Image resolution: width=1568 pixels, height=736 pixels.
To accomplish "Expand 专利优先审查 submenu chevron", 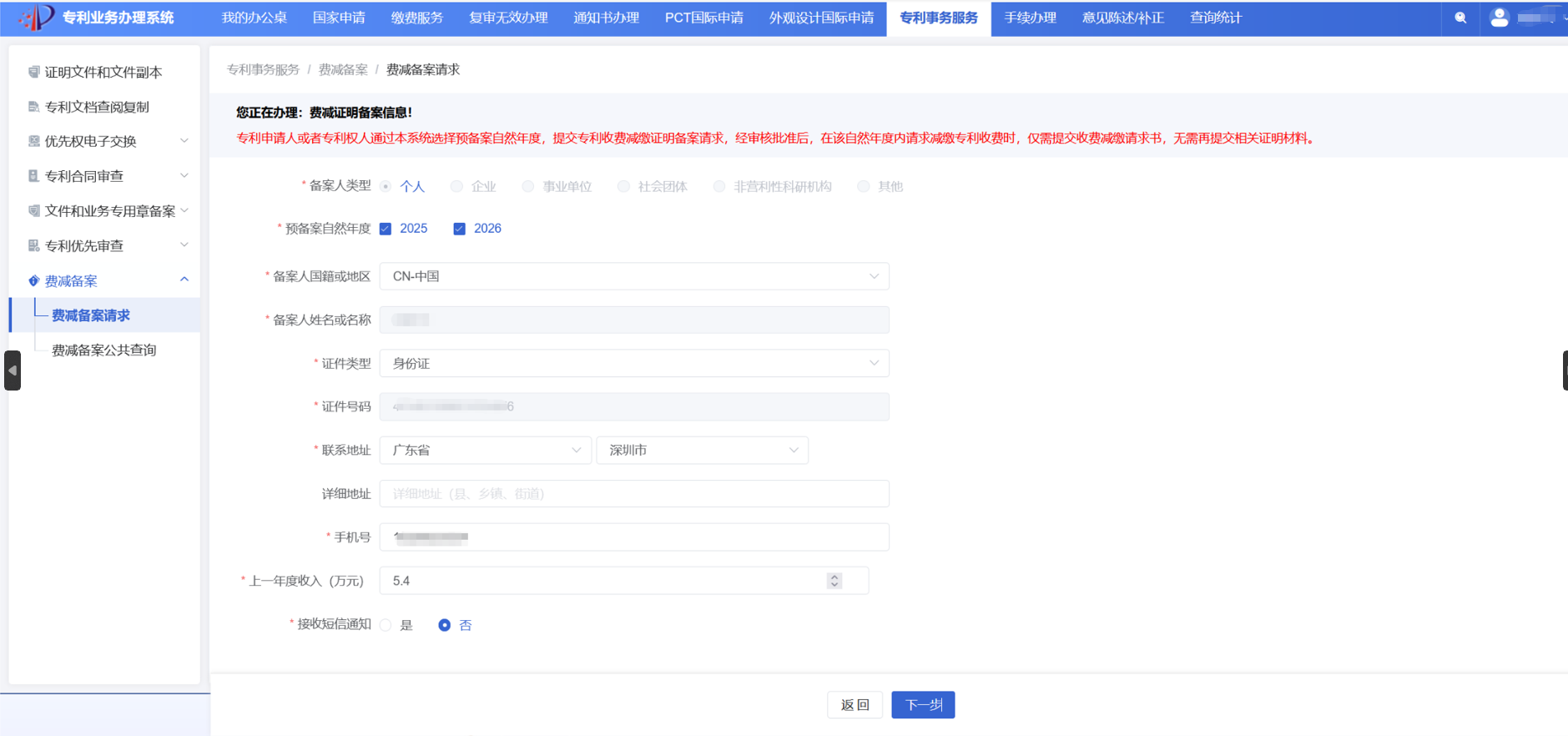I will [184, 244].
